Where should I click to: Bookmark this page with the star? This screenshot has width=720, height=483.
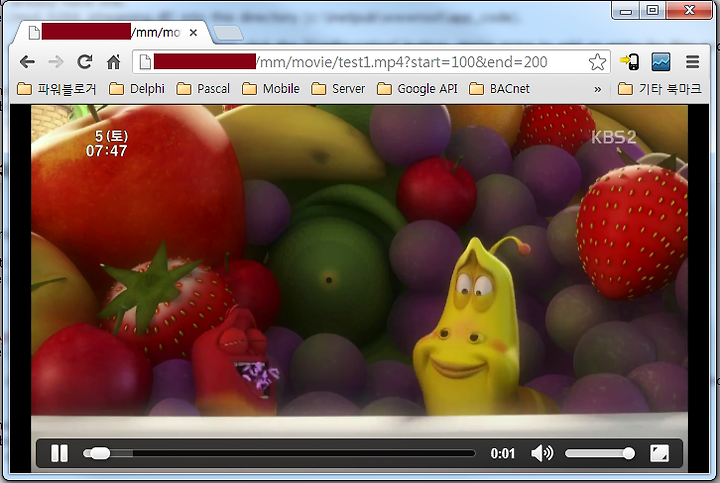click(x=597, y=62)
